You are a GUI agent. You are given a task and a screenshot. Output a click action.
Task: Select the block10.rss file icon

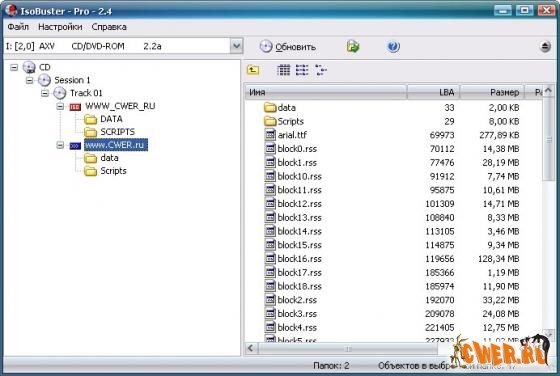[x=271, y=176]
